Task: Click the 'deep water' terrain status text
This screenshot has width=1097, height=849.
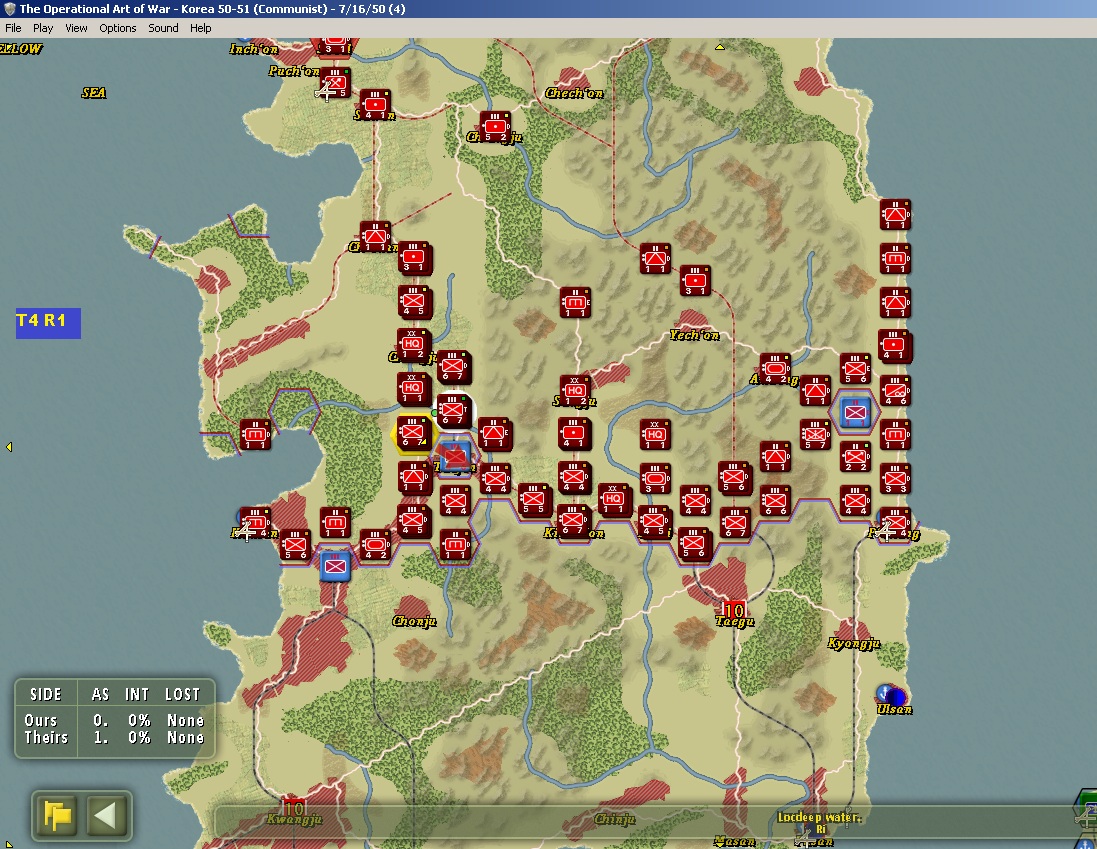Action: (x=828, y=817)
